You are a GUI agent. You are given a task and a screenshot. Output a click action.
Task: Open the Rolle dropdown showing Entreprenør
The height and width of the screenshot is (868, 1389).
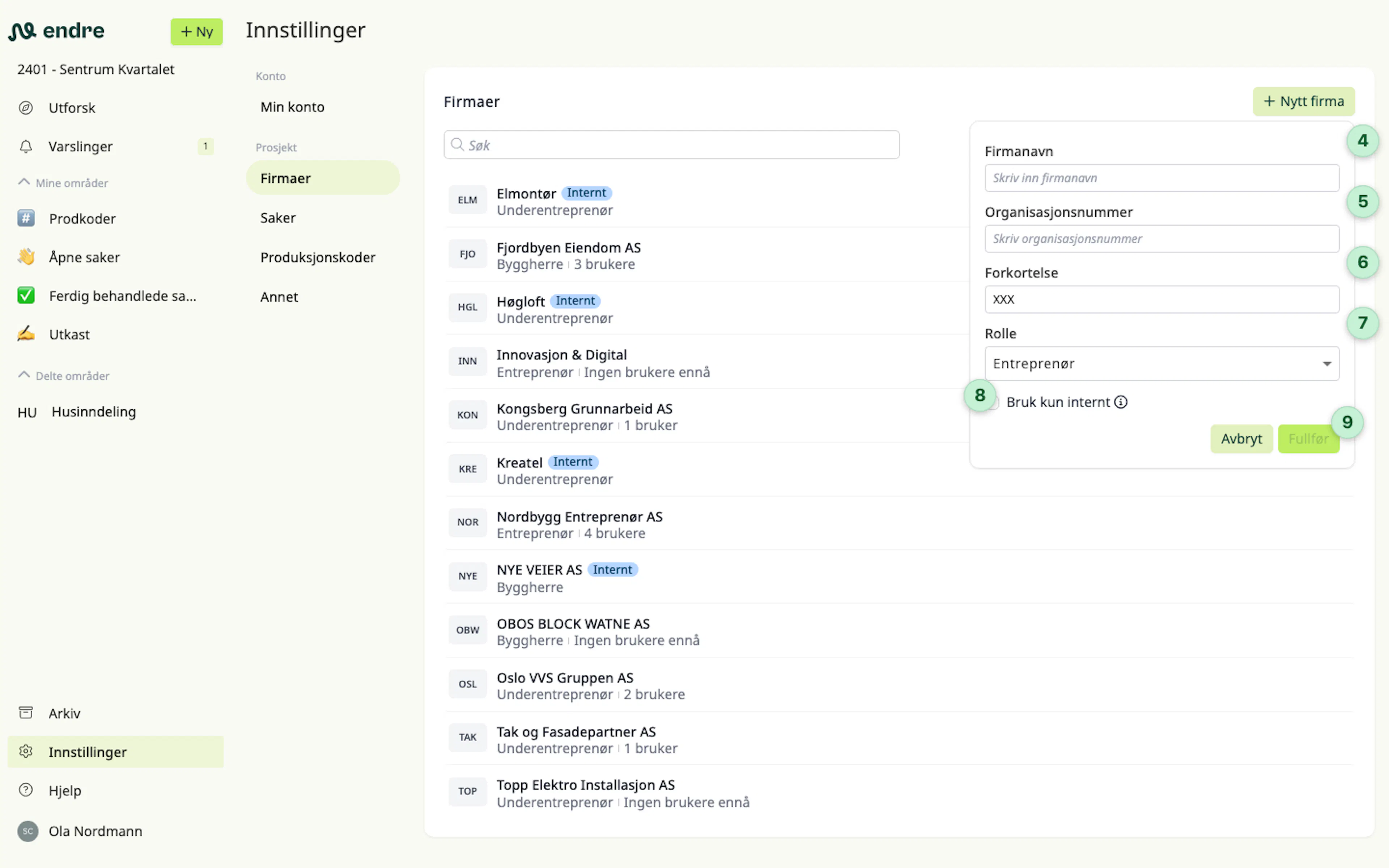pos(1162,363)
